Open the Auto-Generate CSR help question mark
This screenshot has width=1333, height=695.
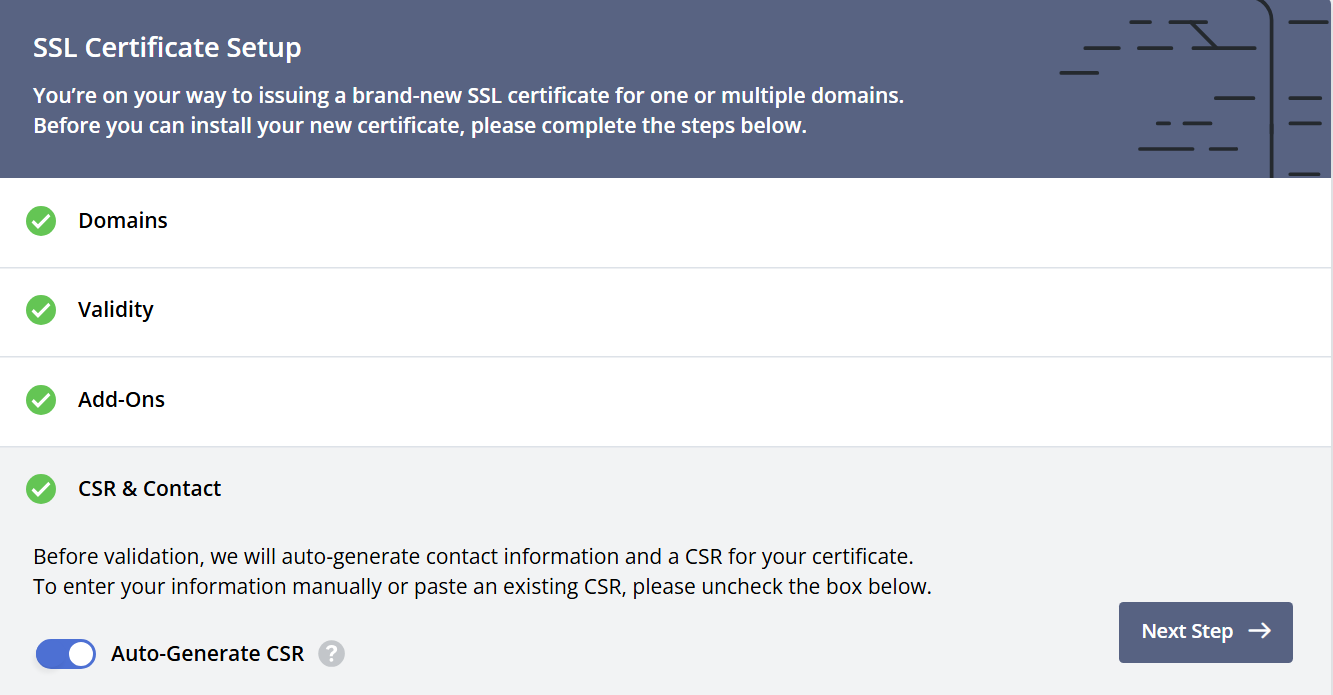[331, 654]
